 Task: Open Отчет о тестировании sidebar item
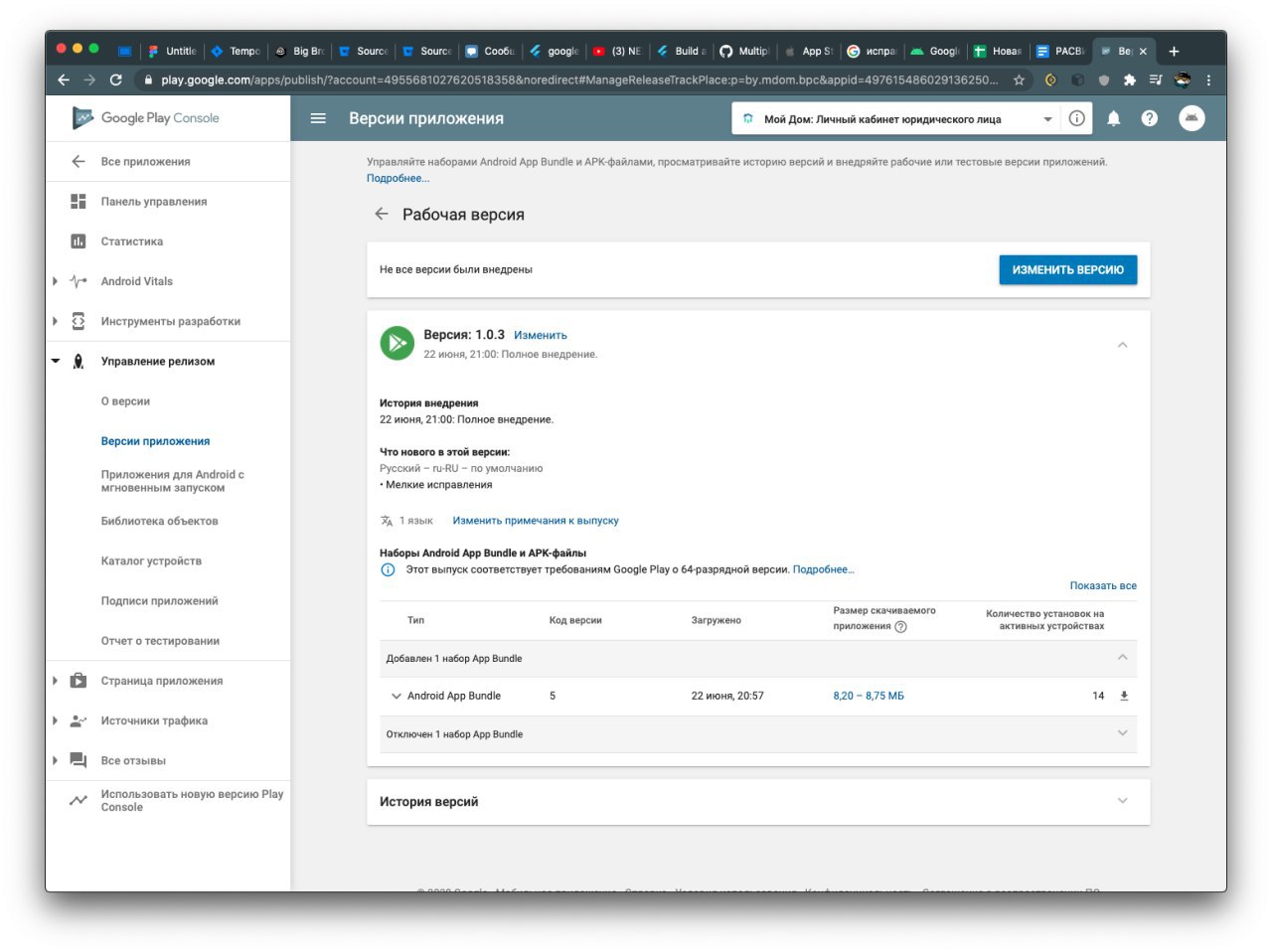[160, 641]
